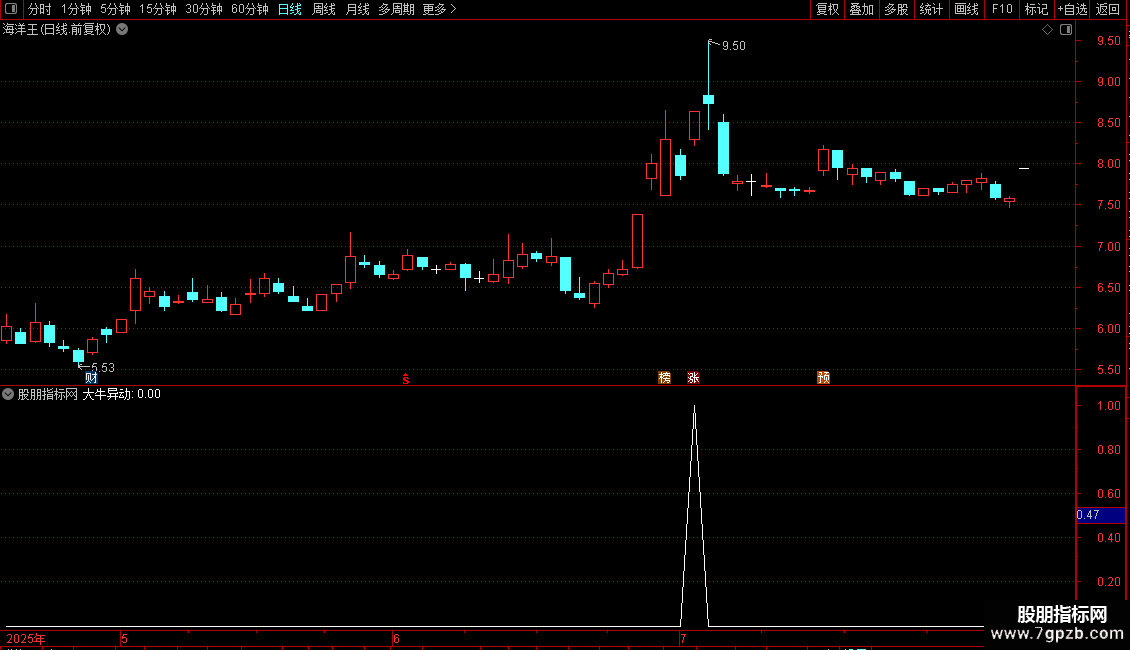Click the 标记 mark button
The image size is (1130, 650).
pos(1036,9)
